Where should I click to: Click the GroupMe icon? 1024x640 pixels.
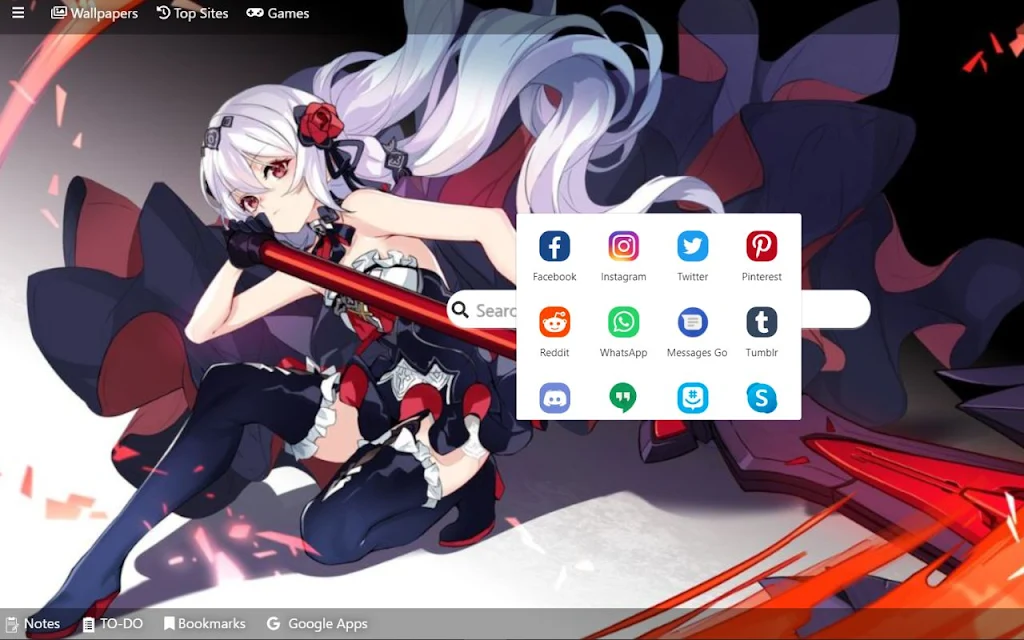[693, 398]
